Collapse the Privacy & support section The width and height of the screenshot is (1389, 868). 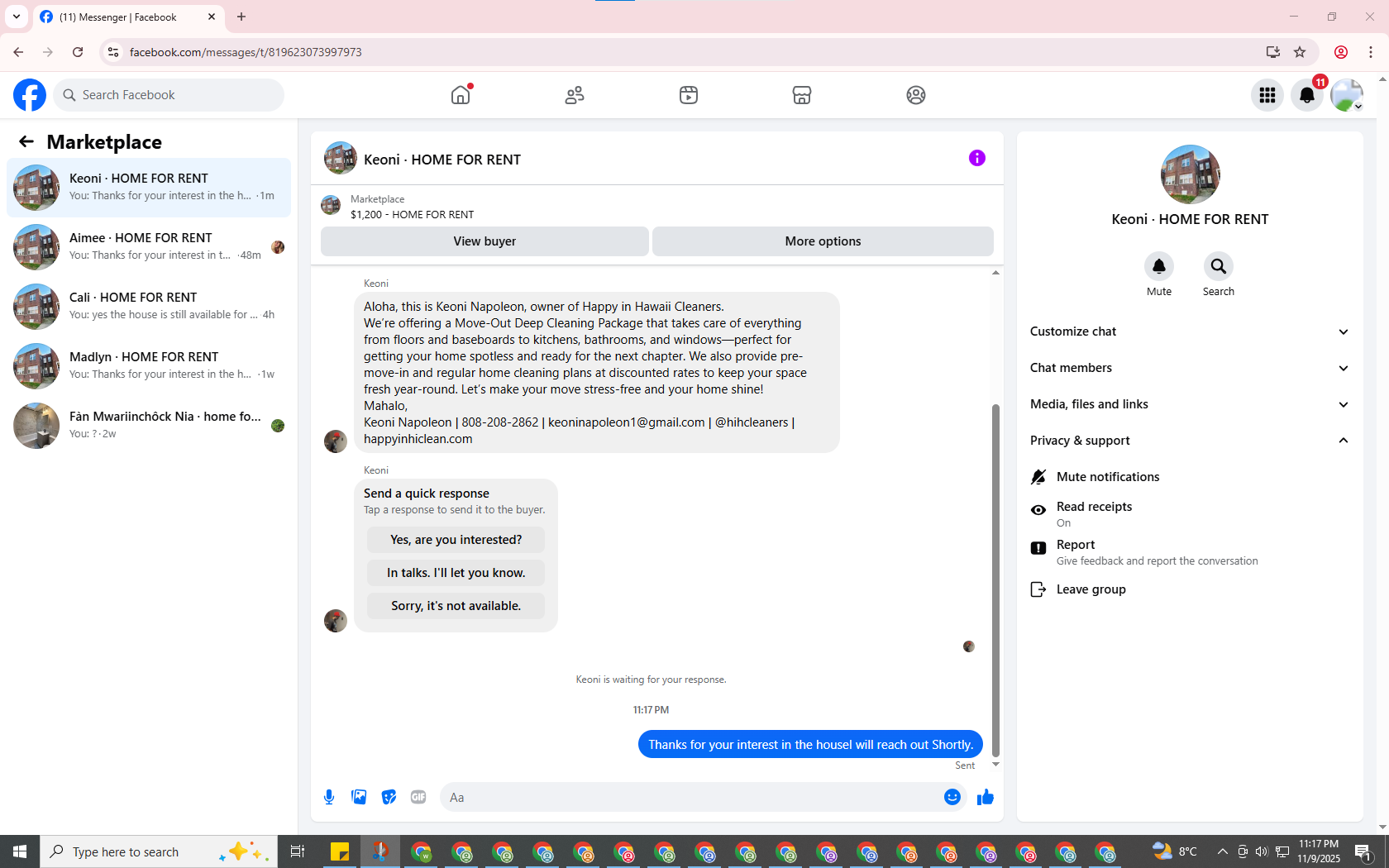pos(1190,441)
